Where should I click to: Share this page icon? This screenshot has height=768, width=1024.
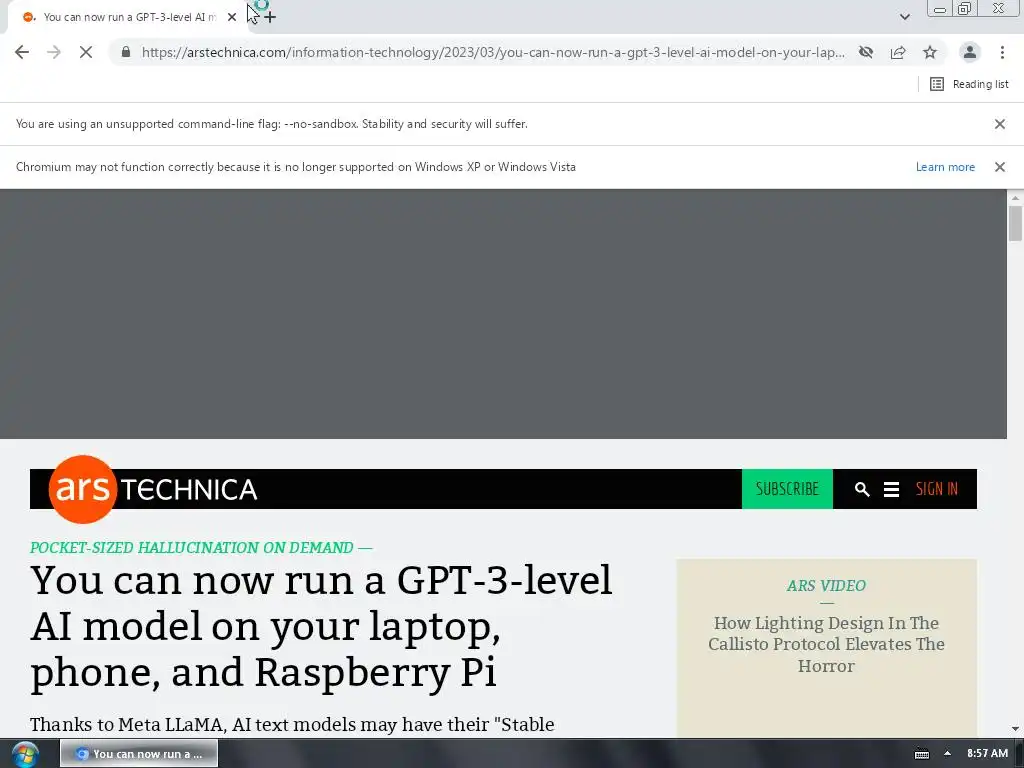click(x=898, y=52)
